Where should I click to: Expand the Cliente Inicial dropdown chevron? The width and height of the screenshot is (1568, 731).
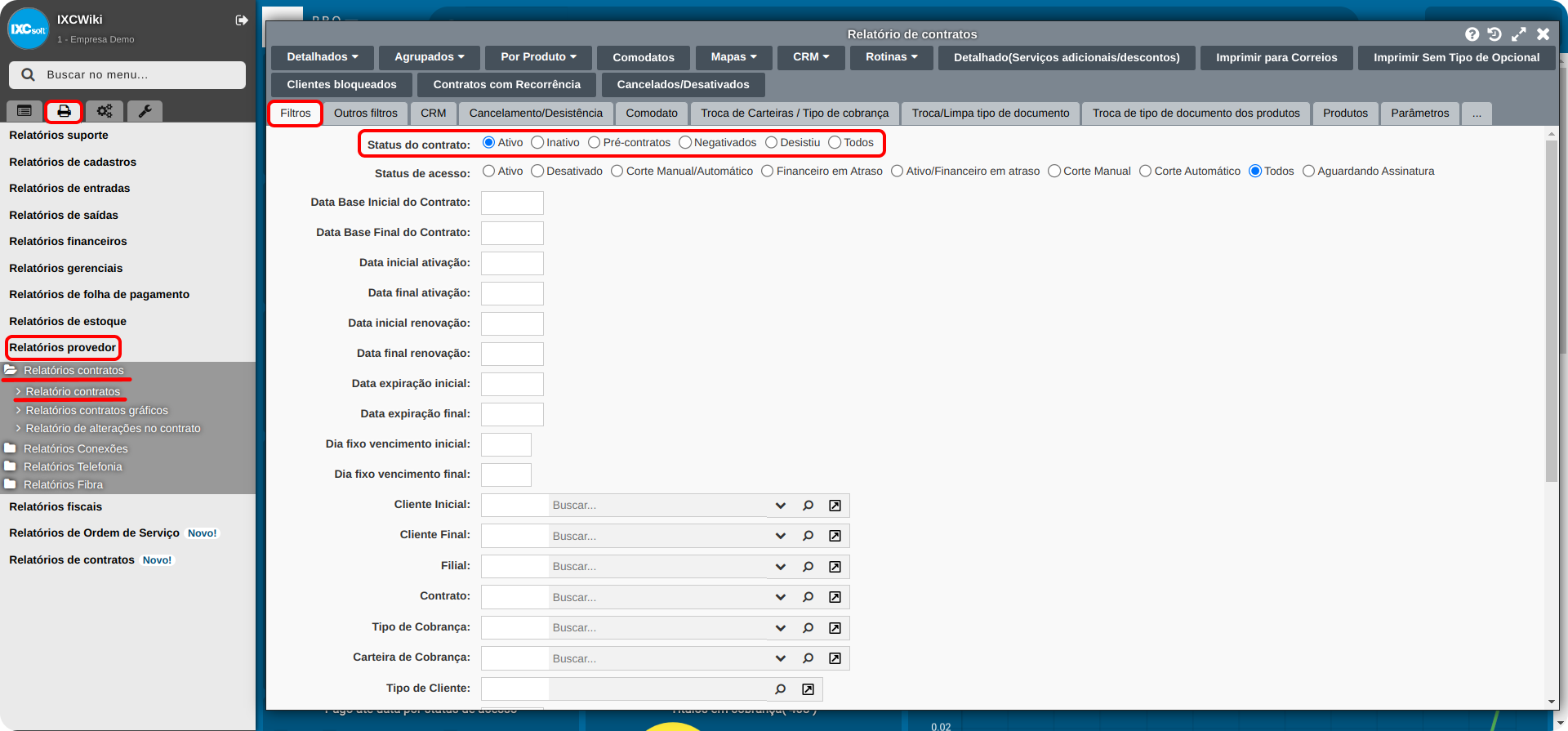point(781,506)
